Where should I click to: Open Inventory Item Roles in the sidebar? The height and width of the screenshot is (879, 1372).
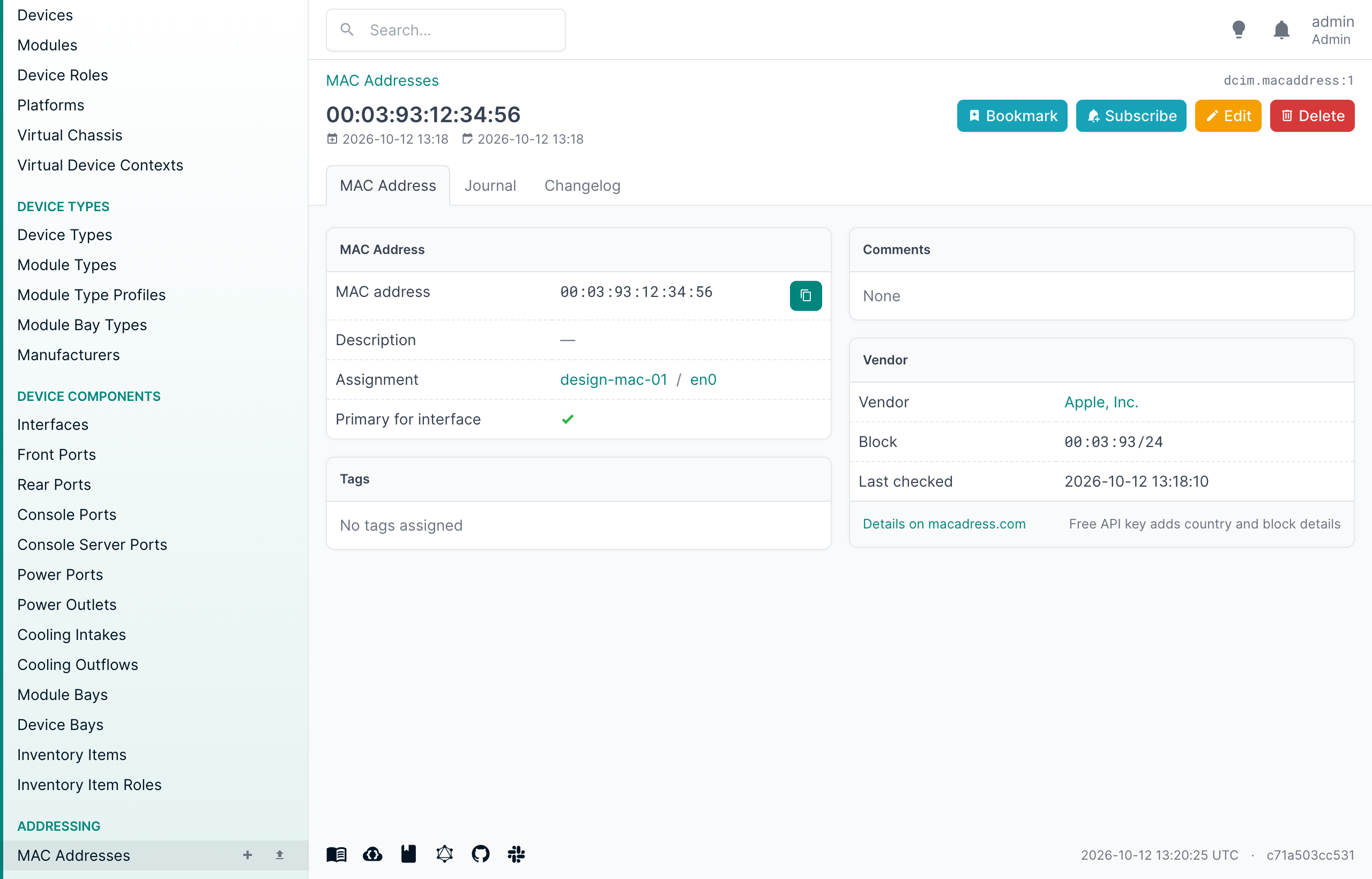89,784
